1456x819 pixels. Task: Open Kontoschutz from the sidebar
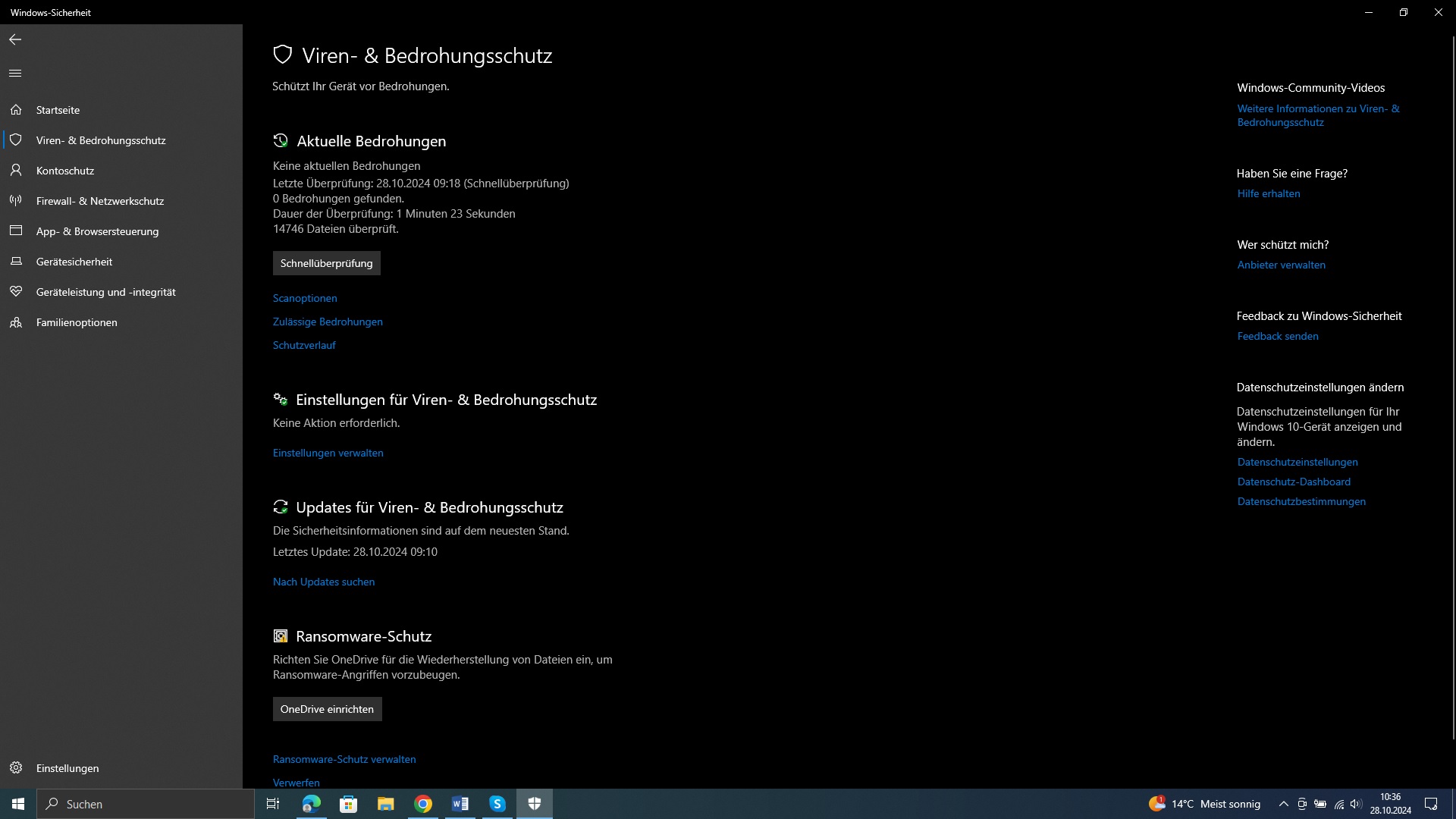tap(64, 171)
